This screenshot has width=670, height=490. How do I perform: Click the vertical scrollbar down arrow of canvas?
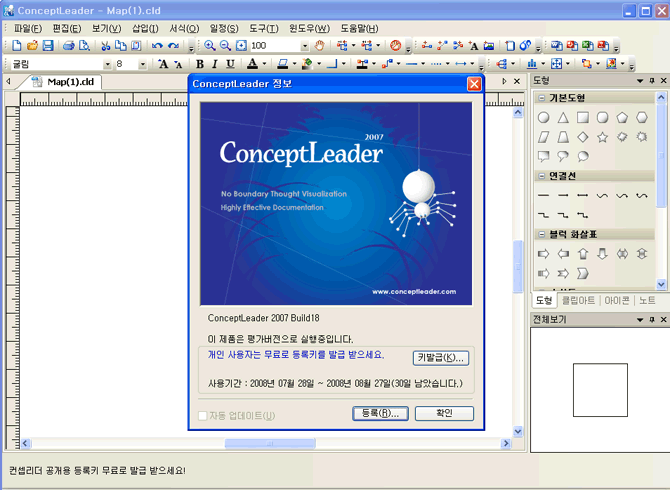pos(518,431)
